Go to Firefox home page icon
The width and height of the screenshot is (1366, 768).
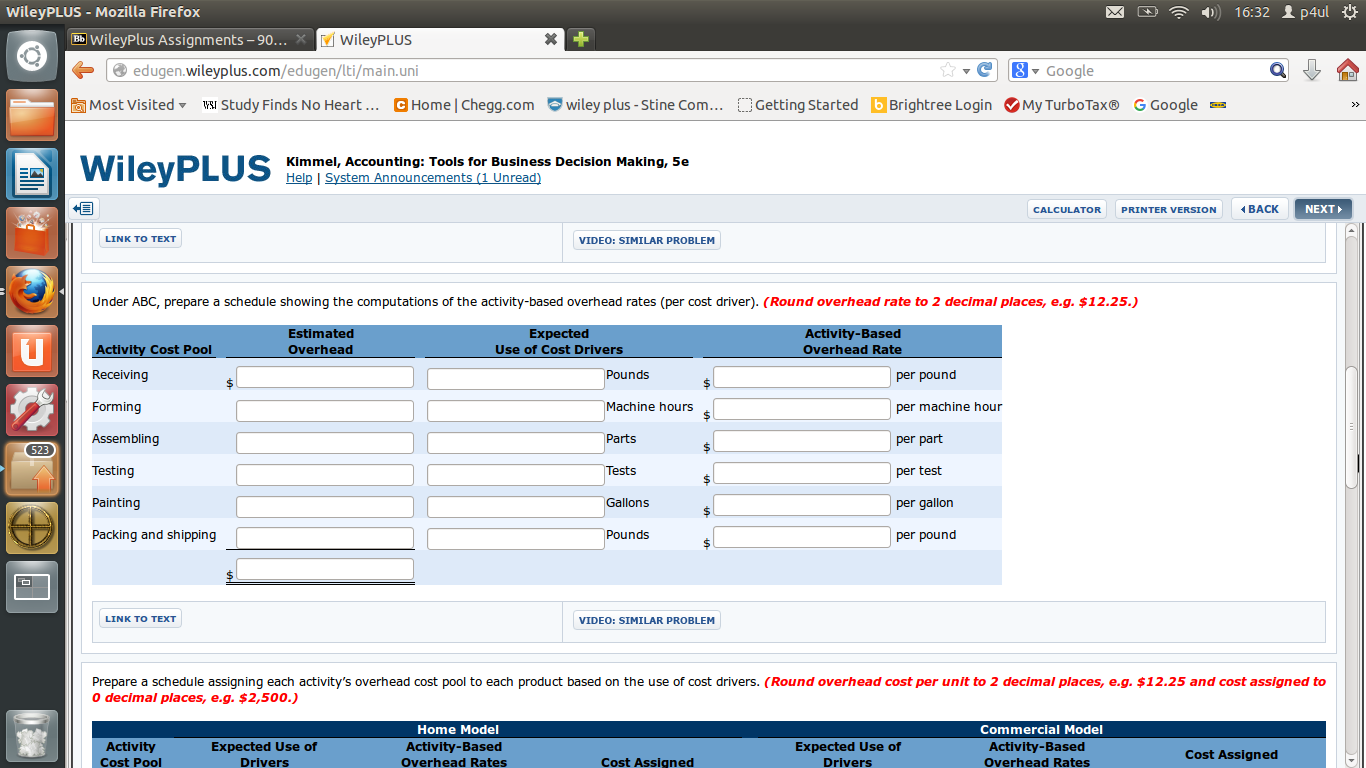[x=1347, y=71]
